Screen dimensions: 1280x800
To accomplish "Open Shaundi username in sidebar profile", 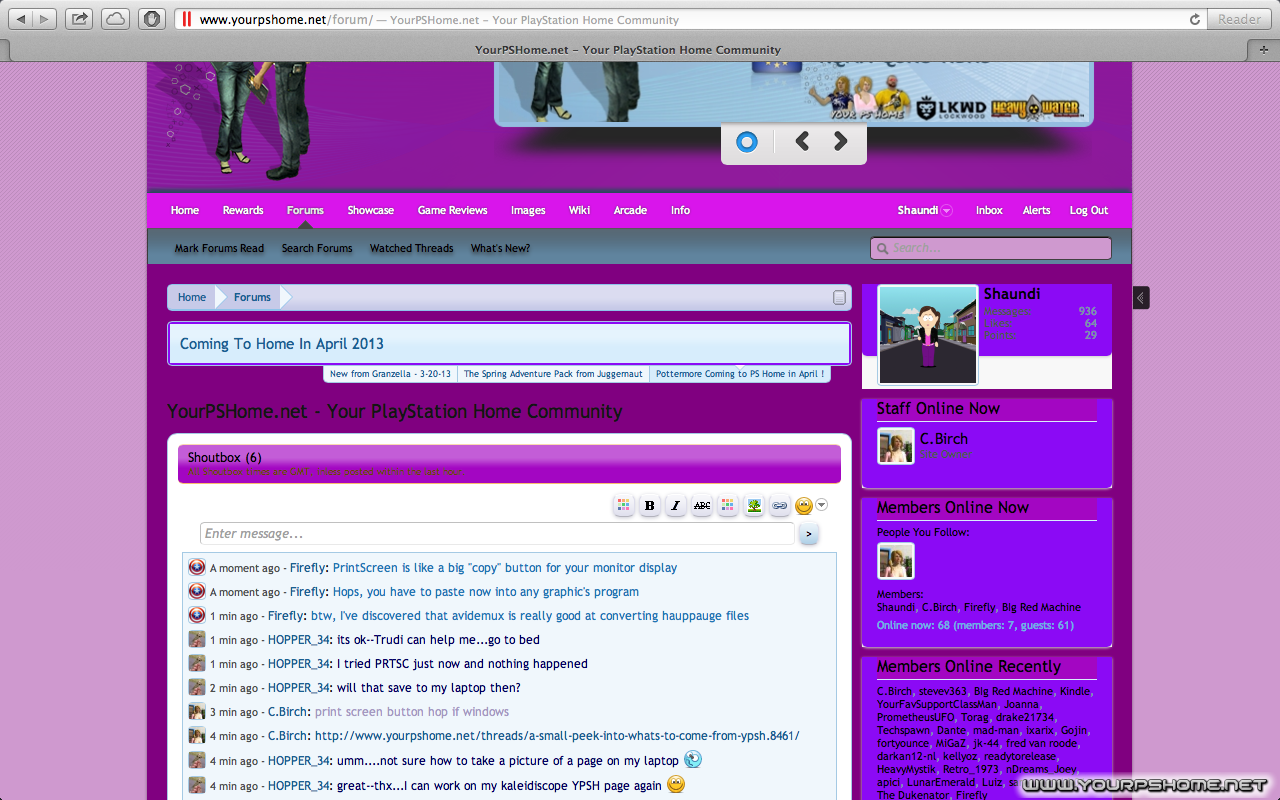I will 1012,294.
